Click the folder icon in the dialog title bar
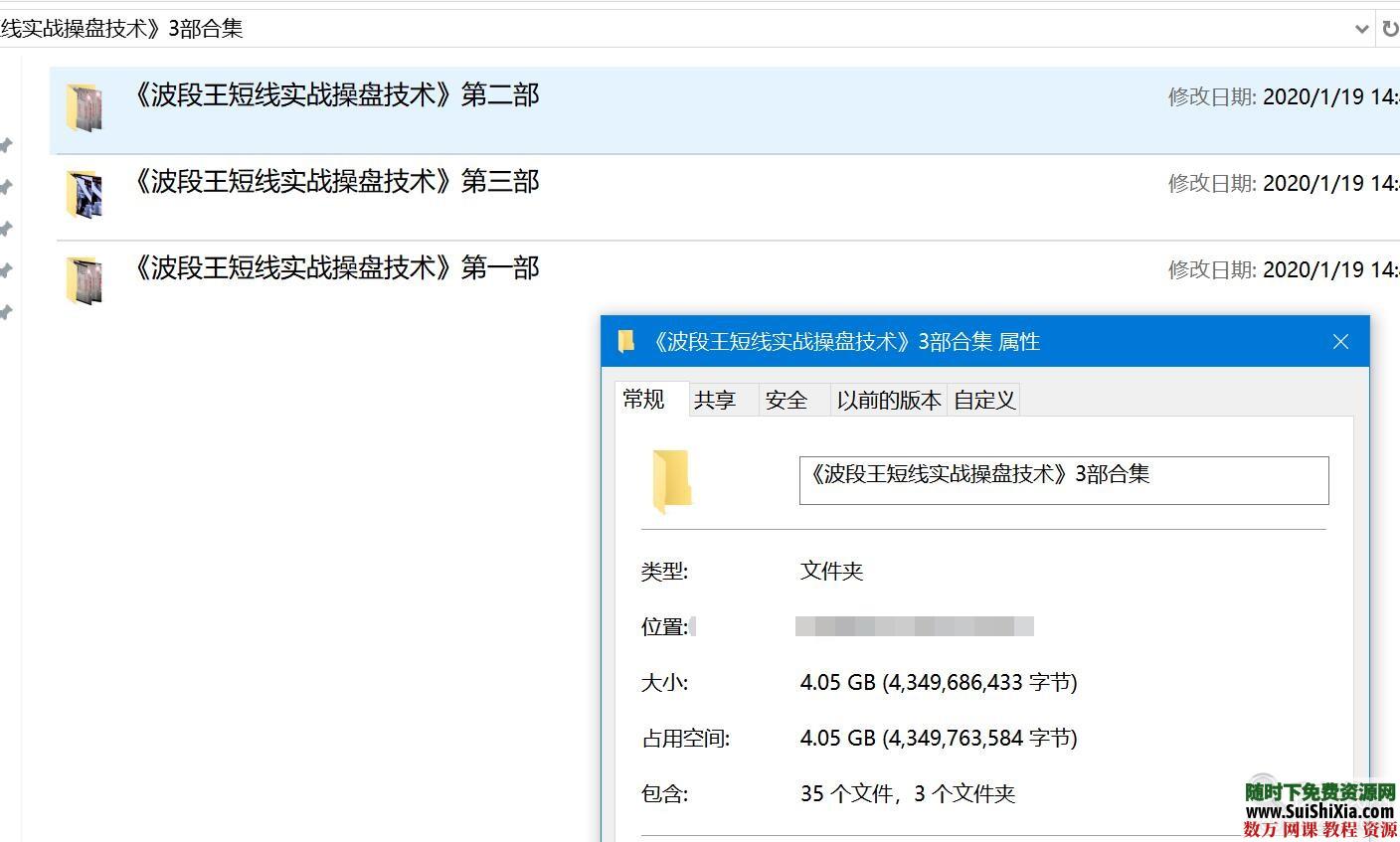Image resolution: width=1400 pixels, height=842 pixels. (625, 341)
